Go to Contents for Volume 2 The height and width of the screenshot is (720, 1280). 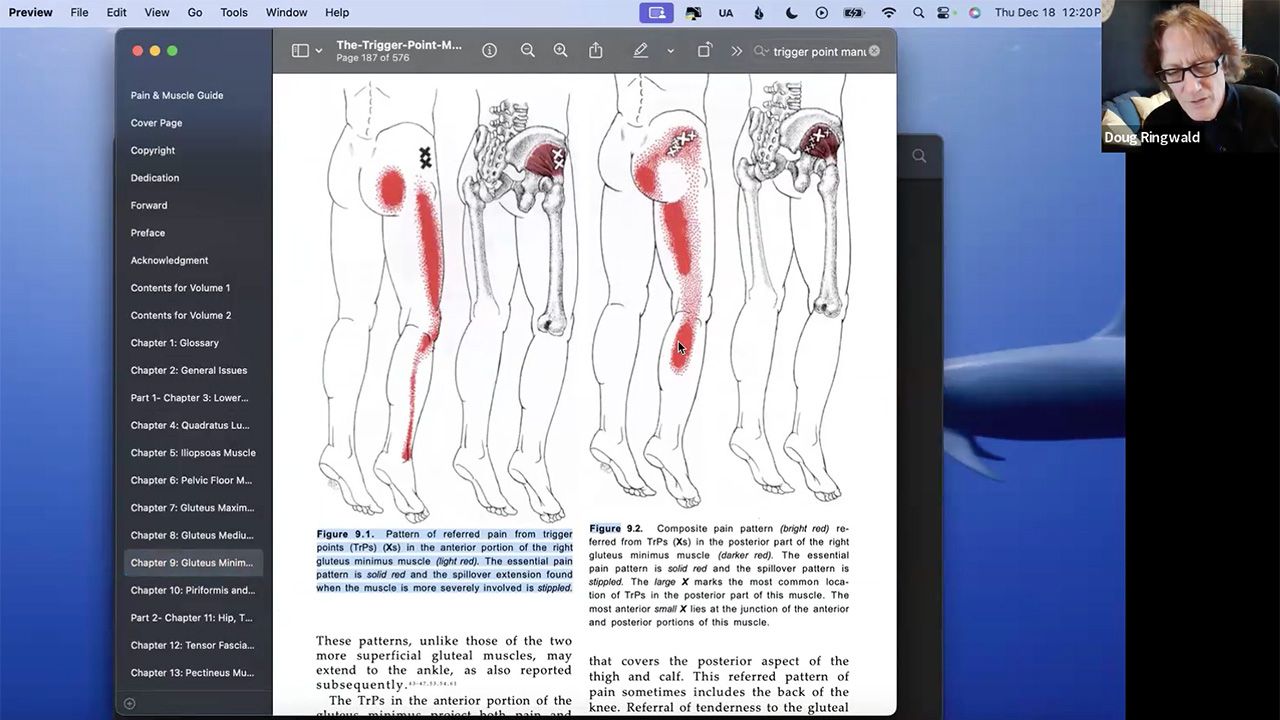point(181,315)
